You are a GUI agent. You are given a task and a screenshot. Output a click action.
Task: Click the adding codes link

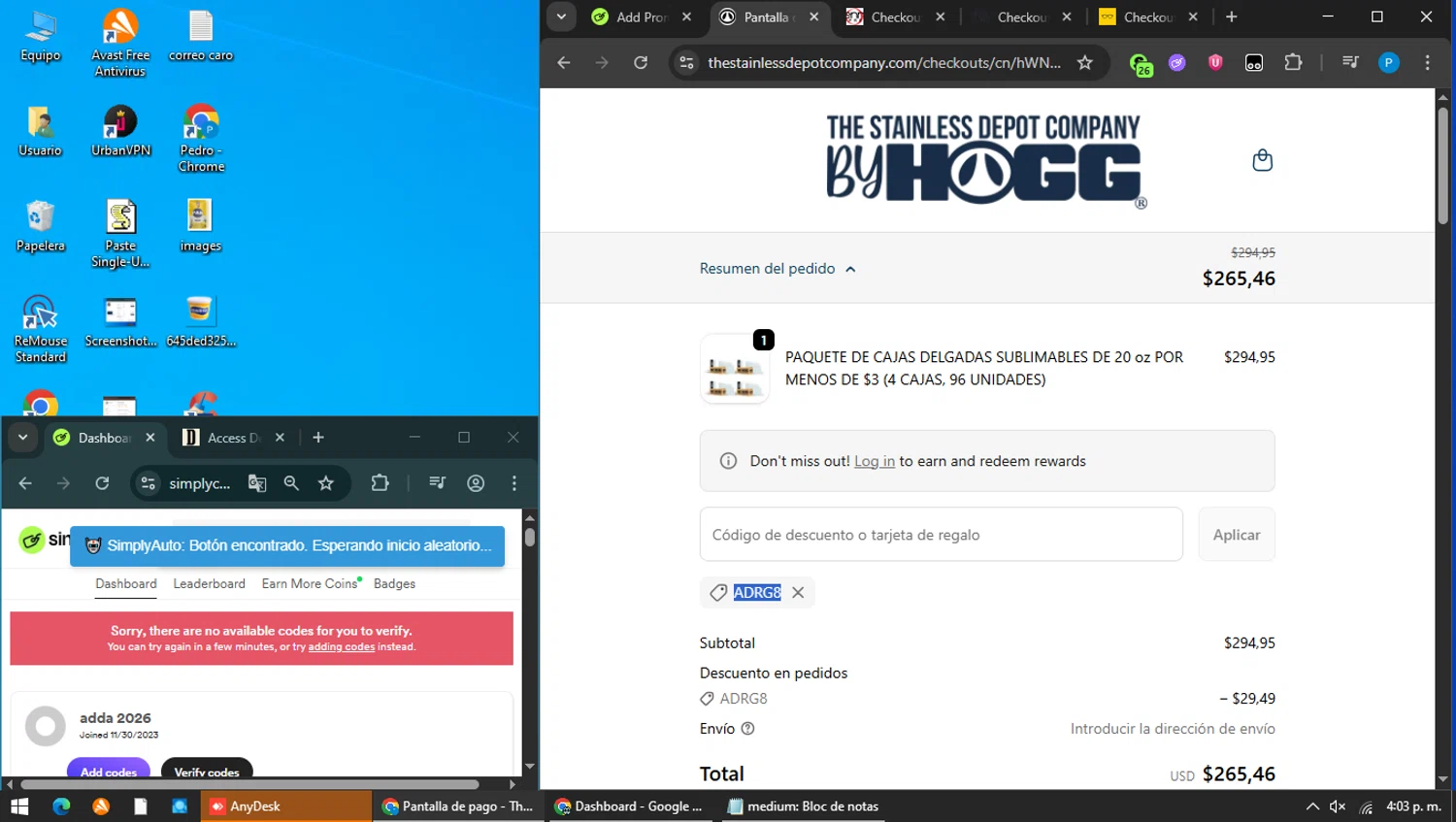(342, 647)
